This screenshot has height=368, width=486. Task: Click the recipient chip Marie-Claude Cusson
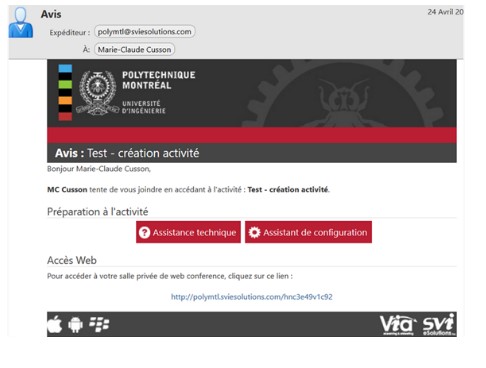(134, 50)
